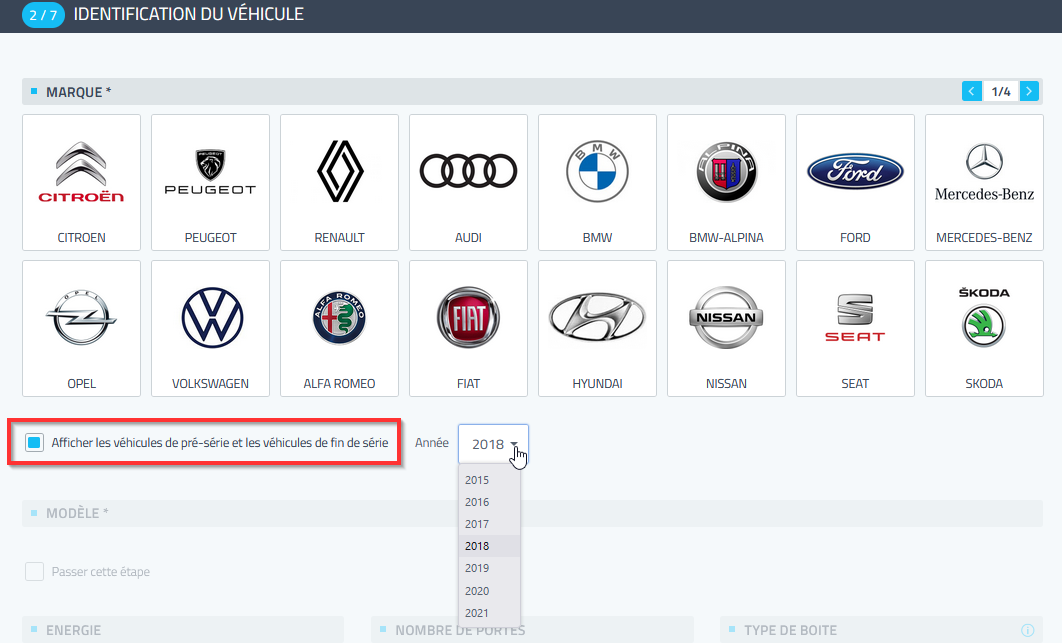Go to previous brand page arrow
Viewport: 1062px width, 643px height.
(x=972, y=91)
